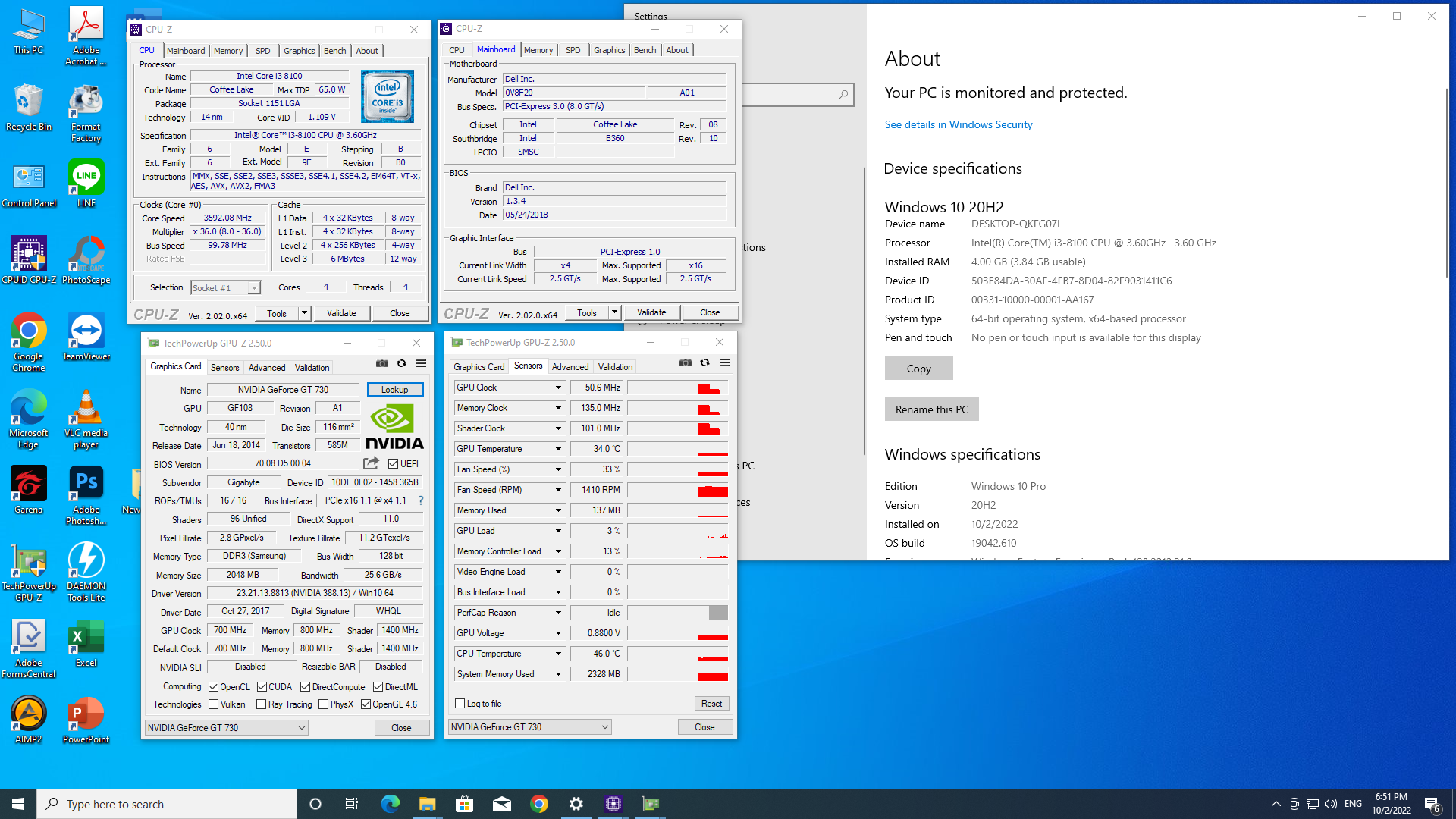Open Adobe Acrobat desktop shortcut
The image size is (1456, 819).
coord(86,36)
